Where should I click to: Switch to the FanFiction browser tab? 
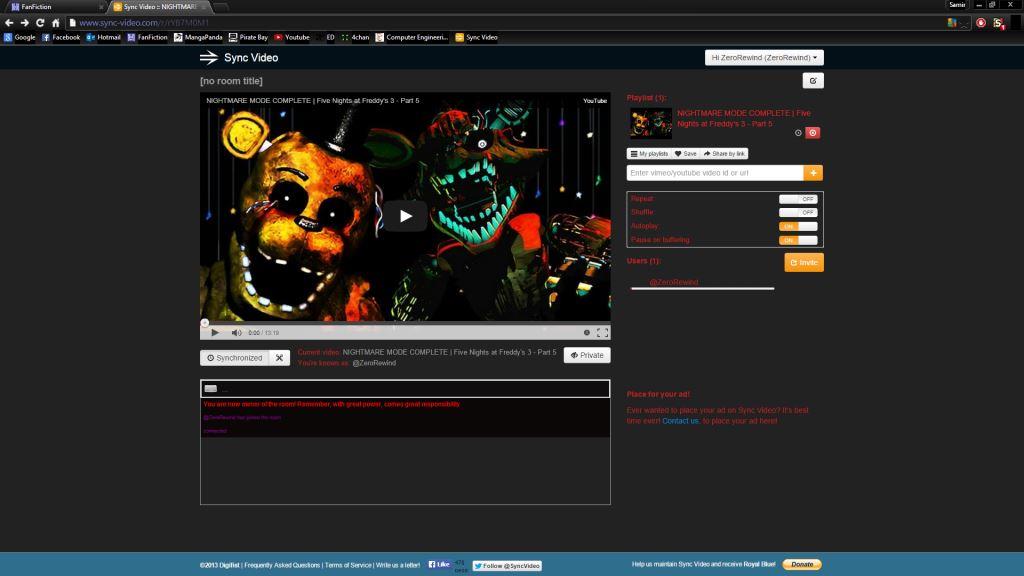pos(56,7)
